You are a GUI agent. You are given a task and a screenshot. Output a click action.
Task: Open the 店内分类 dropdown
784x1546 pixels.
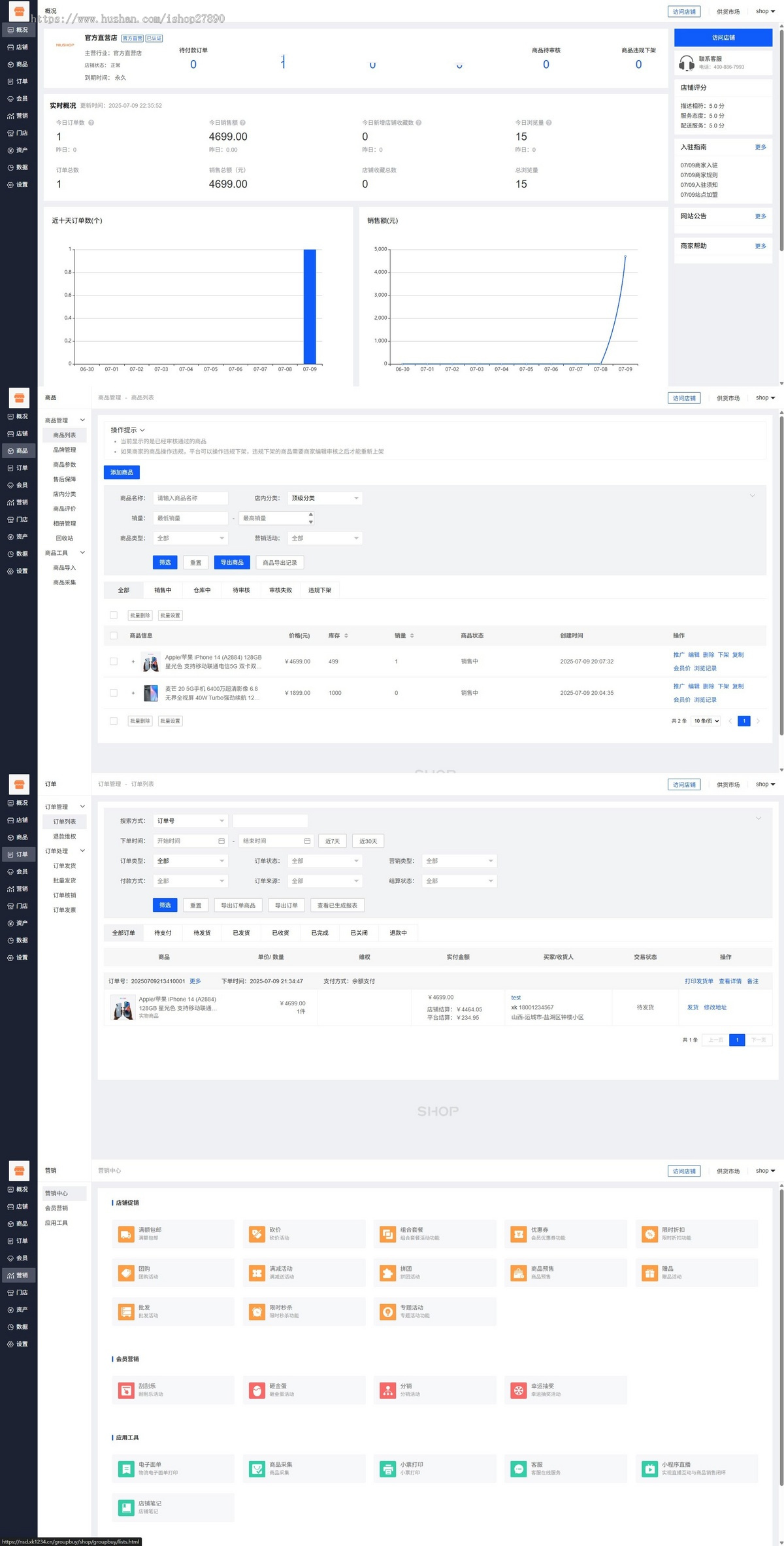(325, 498)
